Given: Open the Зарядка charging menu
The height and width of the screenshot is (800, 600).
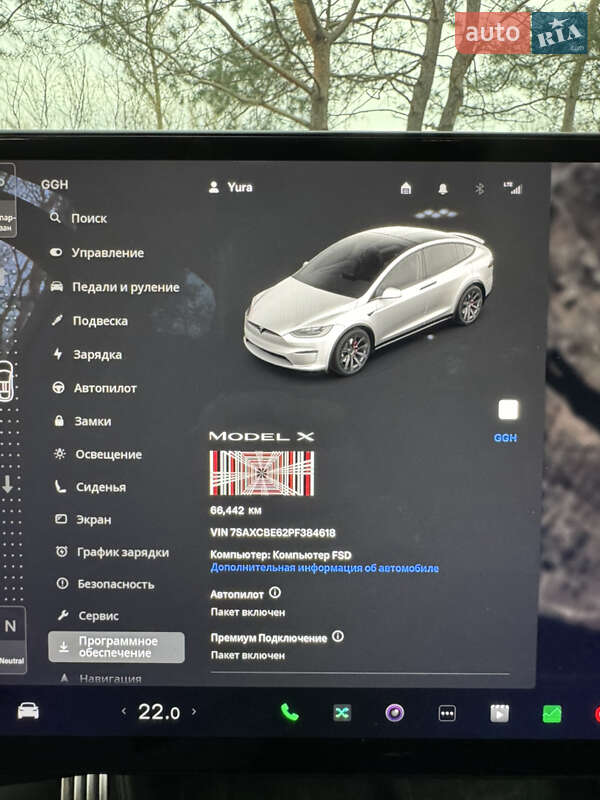Looking at the screenshot, I should [x=87, y=355].
